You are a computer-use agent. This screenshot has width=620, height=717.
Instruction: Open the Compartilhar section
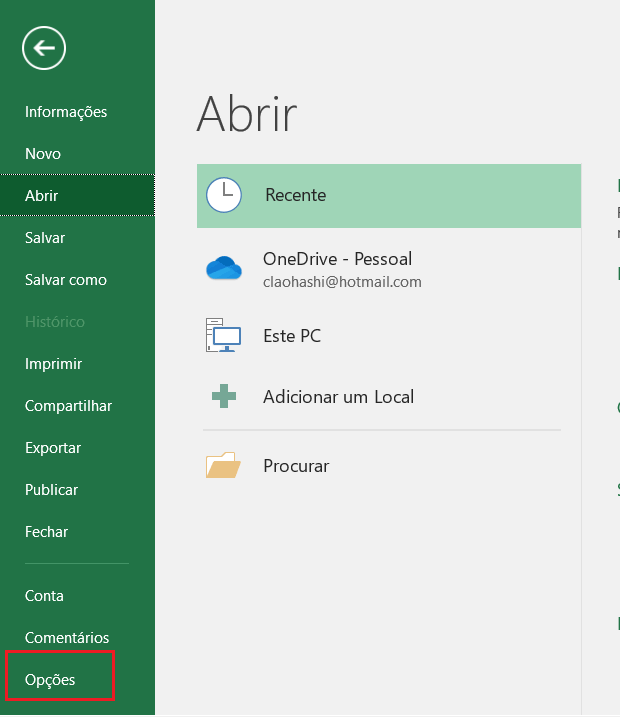[x=68, y=406]
